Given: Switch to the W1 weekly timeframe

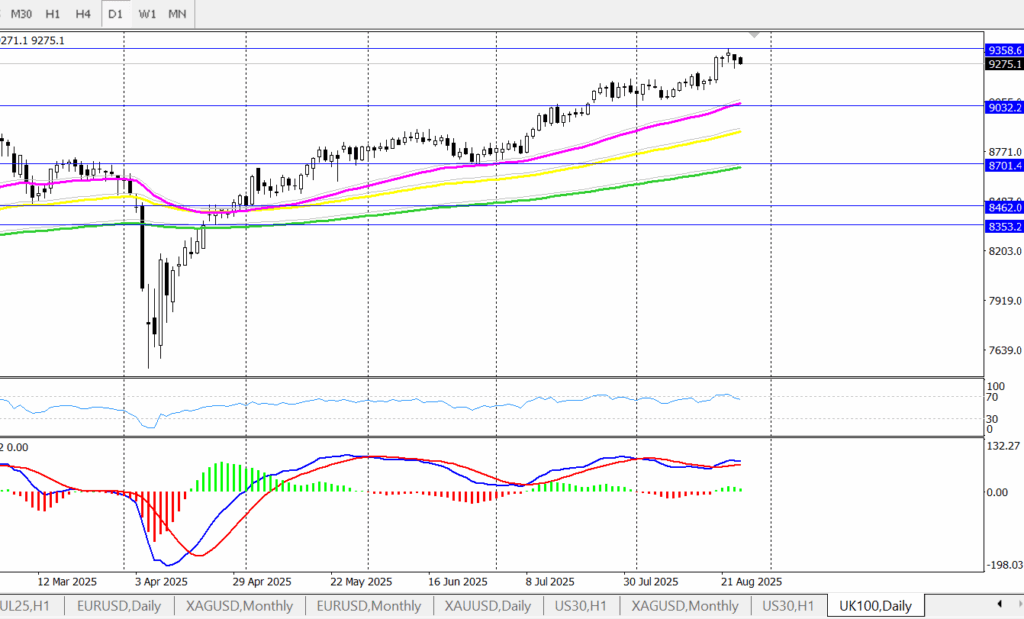Looking at the screenshot, I should pyautogui.click(x=147, y=14).
